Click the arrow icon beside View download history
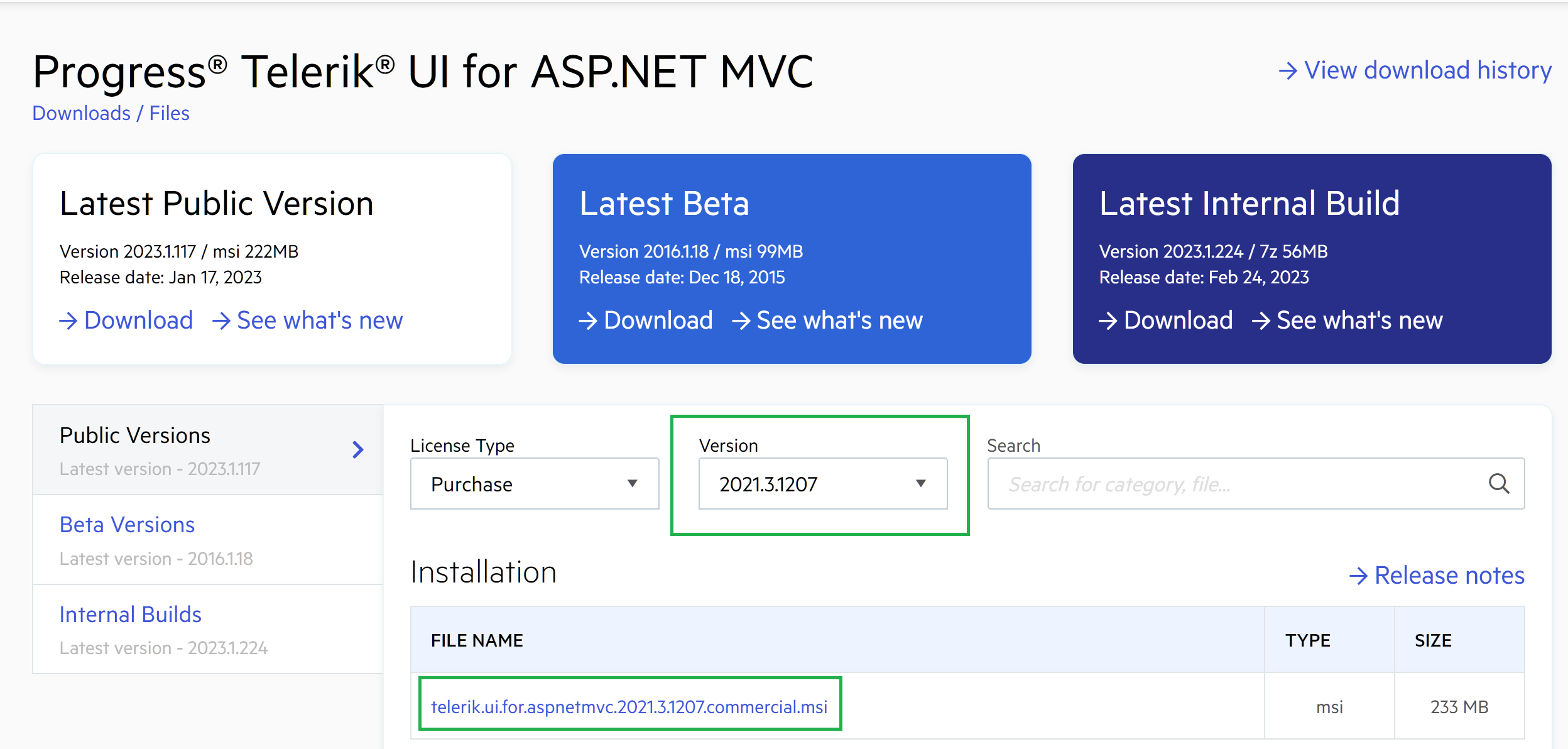The image size is (1568, 749). pos(1288,70)
